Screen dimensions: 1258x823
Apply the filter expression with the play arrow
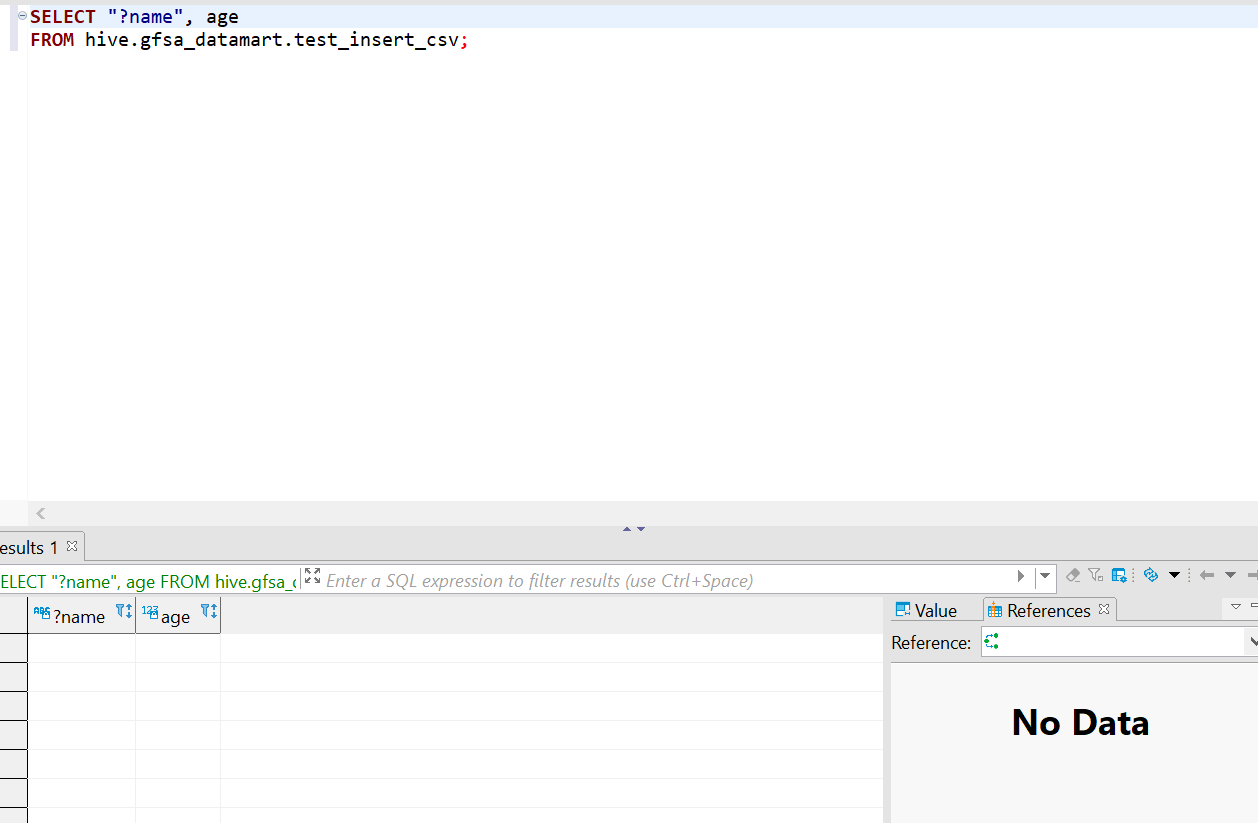[1020, 575]
